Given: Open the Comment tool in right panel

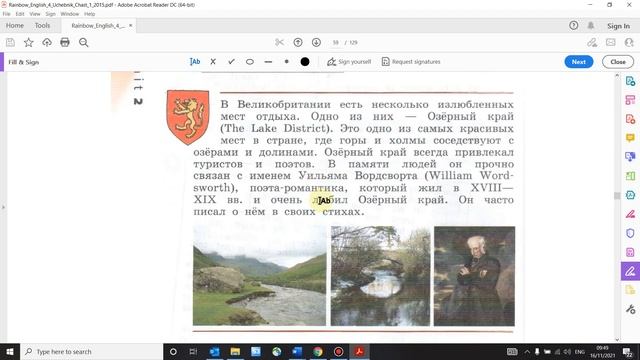Looking at the screenshot, I should click(x=630, y=138).
